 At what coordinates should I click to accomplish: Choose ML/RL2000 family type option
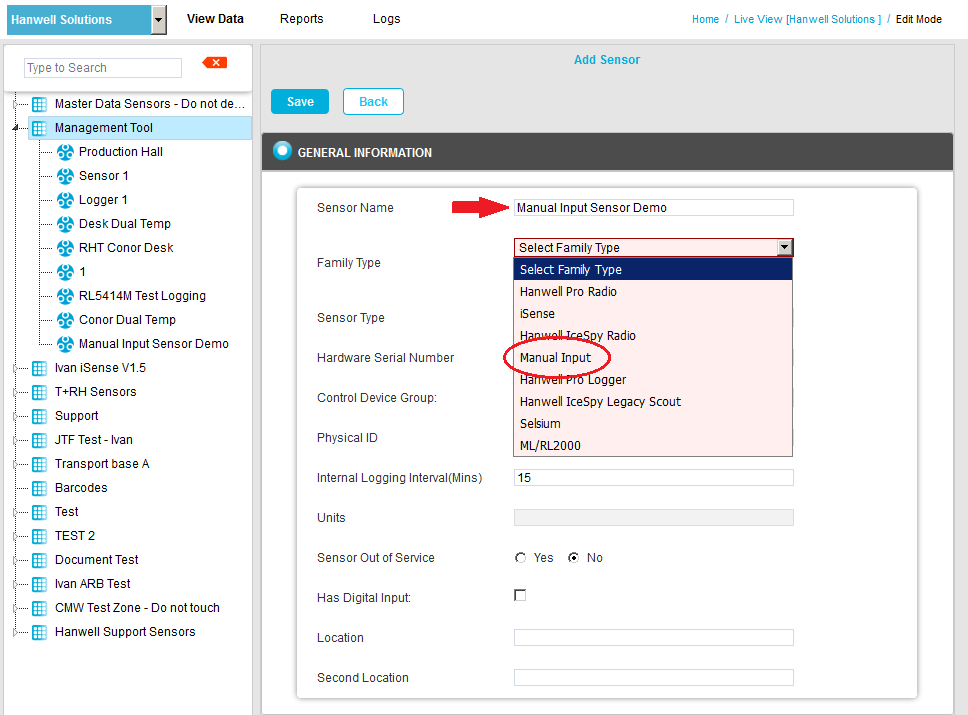(x=653, y=446)
